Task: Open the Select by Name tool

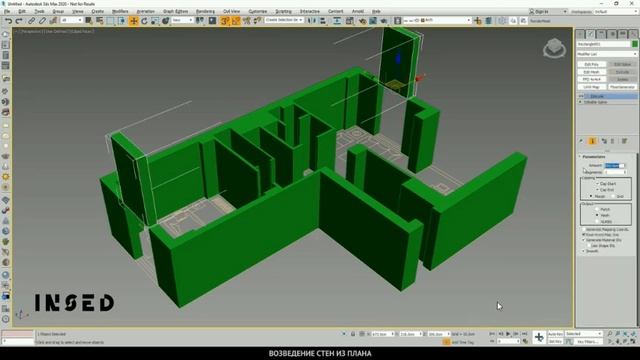Action: [x=99, y=20]
